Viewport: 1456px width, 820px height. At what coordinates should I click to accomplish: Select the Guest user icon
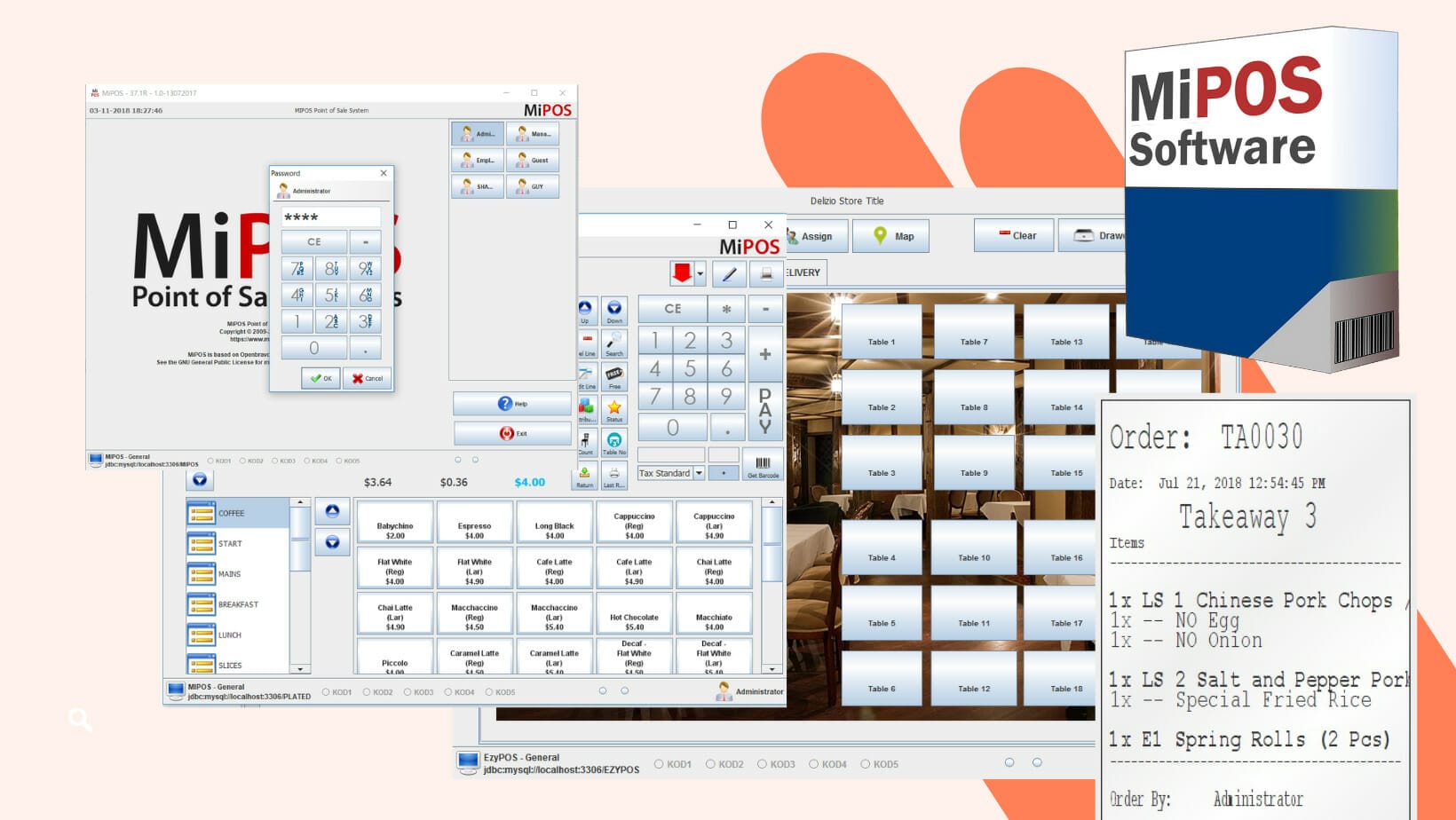tap(533, 161)
